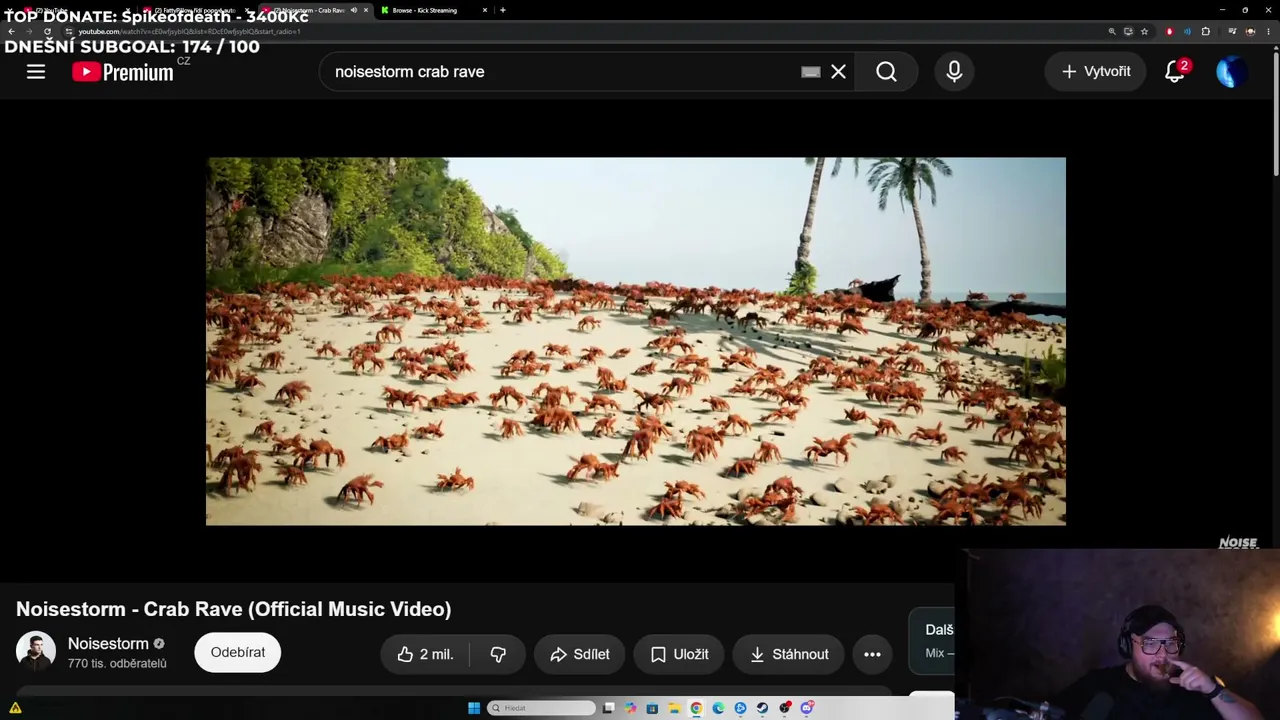
Task: Dislike the video with thumbs down
Action: click(x=498, y=654)
